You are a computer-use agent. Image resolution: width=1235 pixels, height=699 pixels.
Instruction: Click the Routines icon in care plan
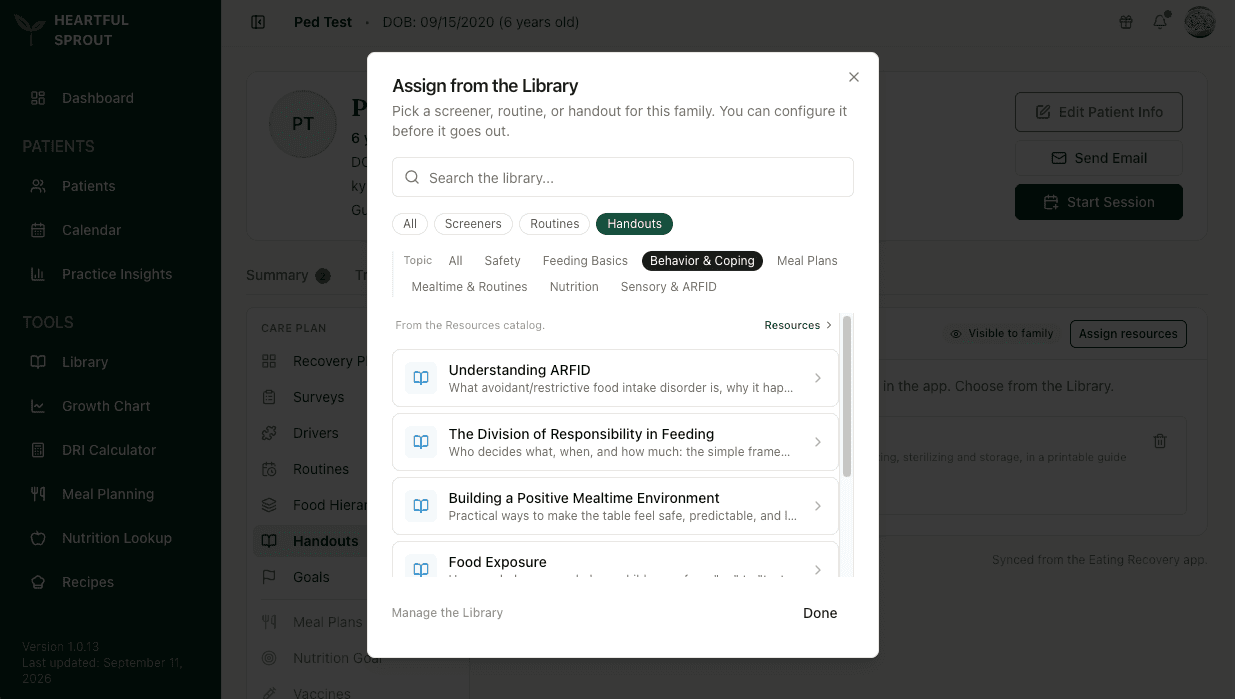[x=269, y=469]
